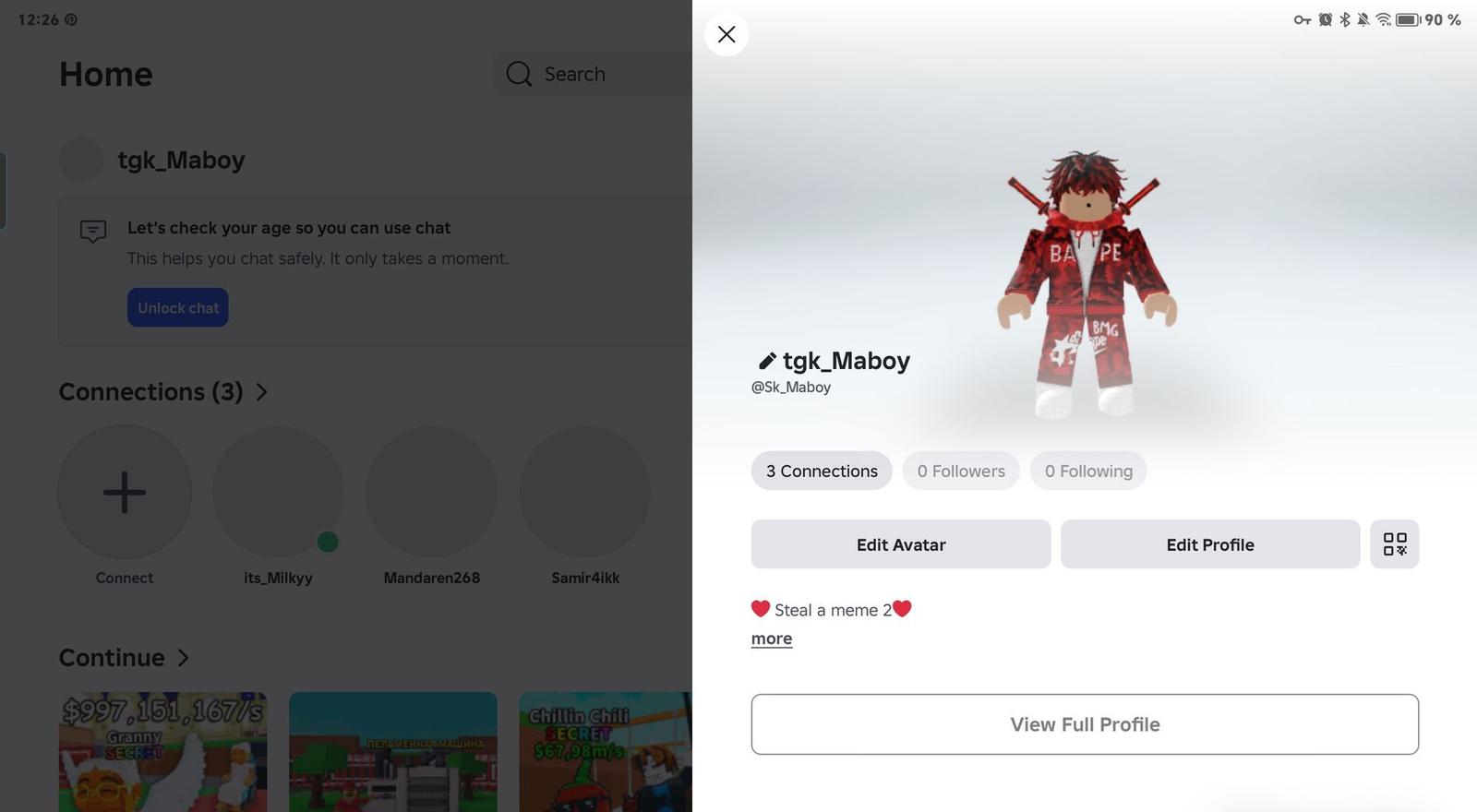Expand the Connections (3) chevron
Viewport: 1477px width, 812px height.
tap(262, 392)
